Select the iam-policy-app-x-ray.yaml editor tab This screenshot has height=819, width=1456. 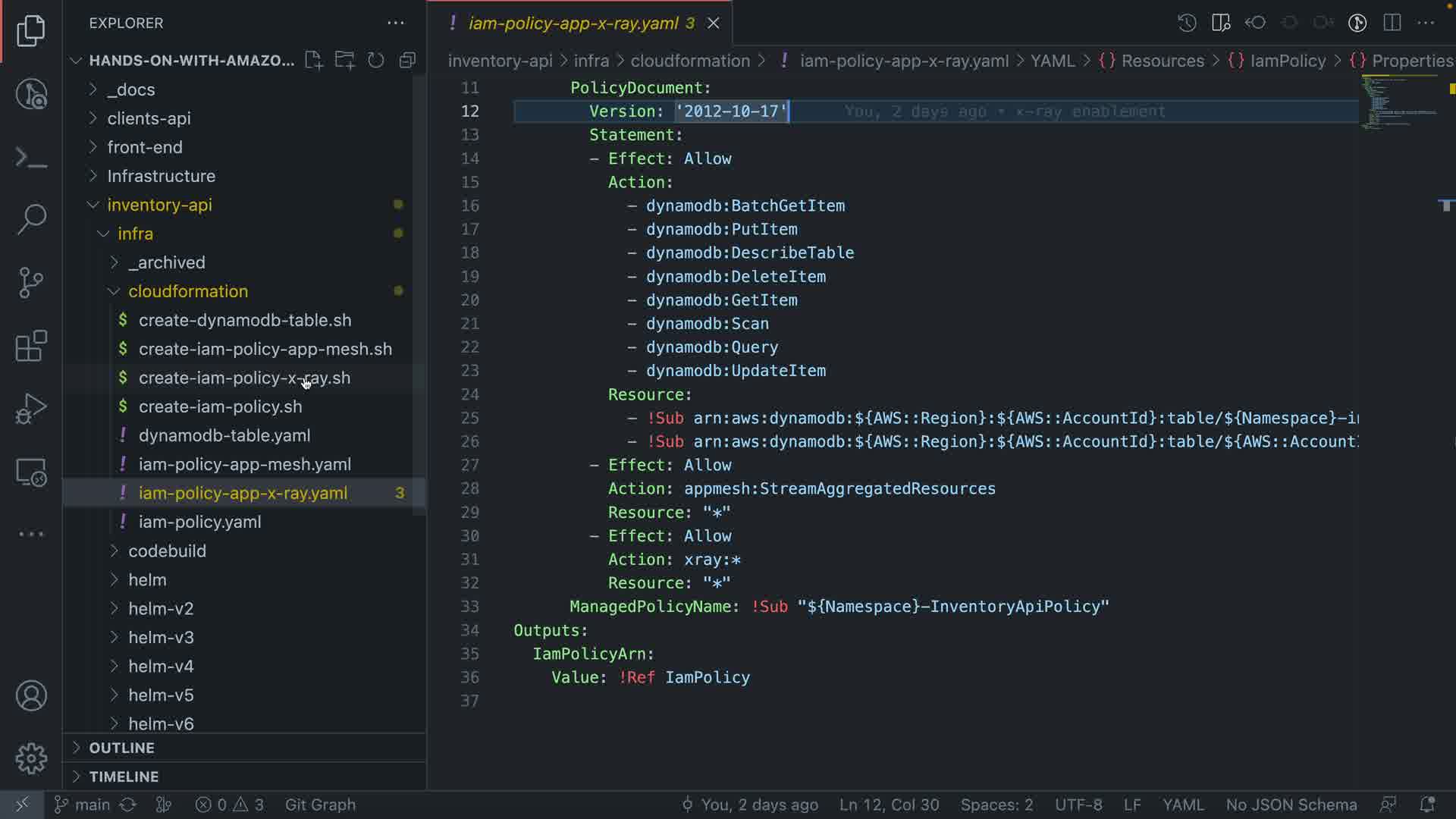[x=573, y=24]
